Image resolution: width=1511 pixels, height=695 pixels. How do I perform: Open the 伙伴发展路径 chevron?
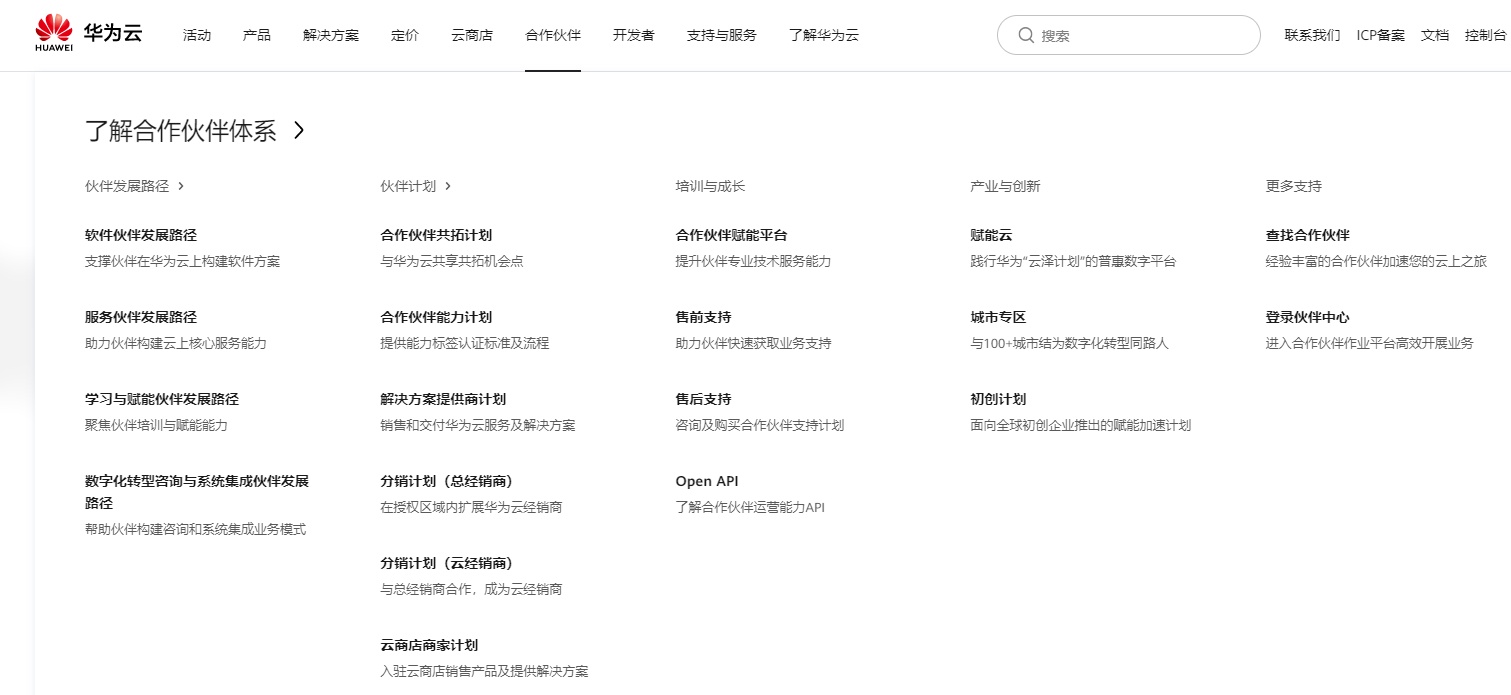tap(181, 186)
